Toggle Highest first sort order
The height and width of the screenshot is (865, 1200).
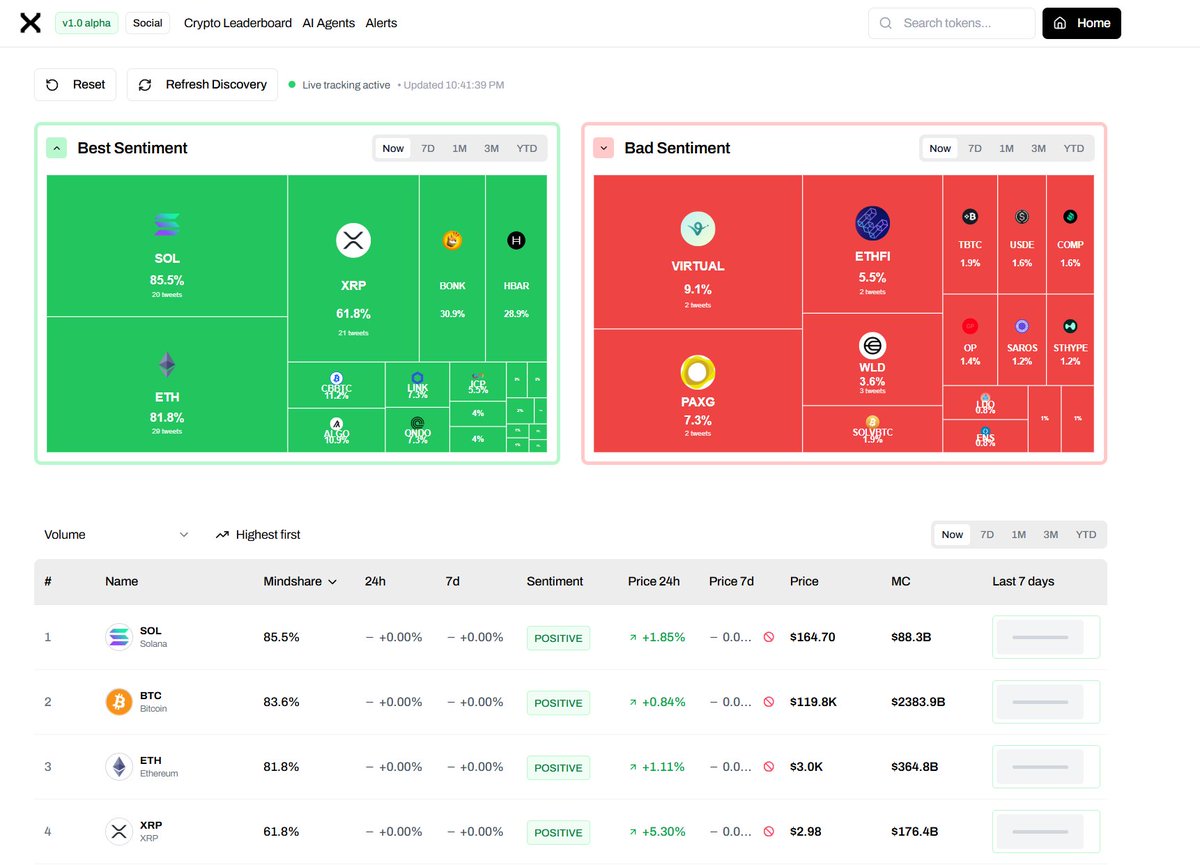(x=258, y=535)
